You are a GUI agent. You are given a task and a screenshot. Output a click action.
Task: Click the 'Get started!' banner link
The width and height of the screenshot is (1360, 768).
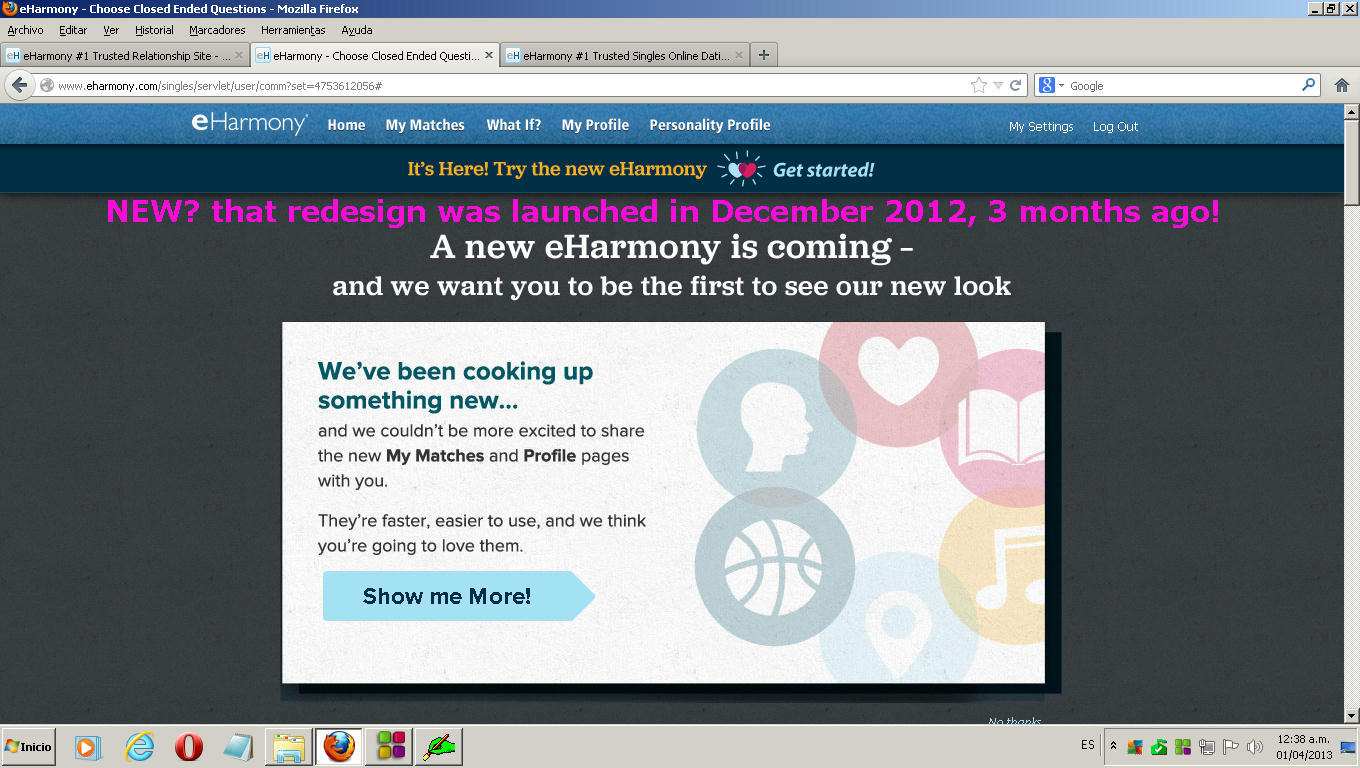point(823,170)
